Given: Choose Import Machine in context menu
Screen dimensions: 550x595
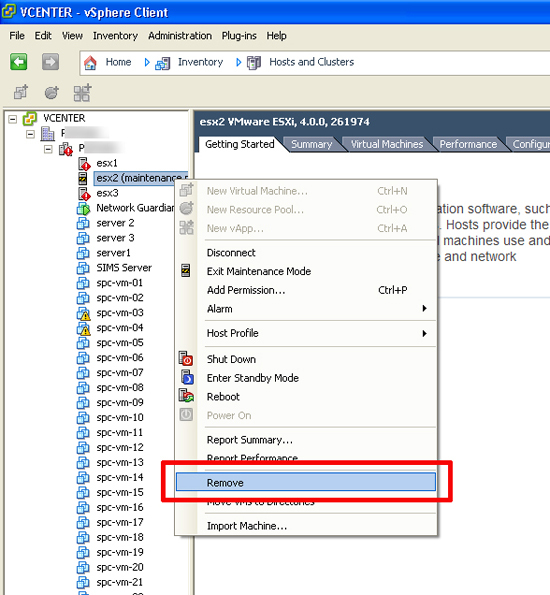Looking at the screenshot, I should click(x=247, y=526).
